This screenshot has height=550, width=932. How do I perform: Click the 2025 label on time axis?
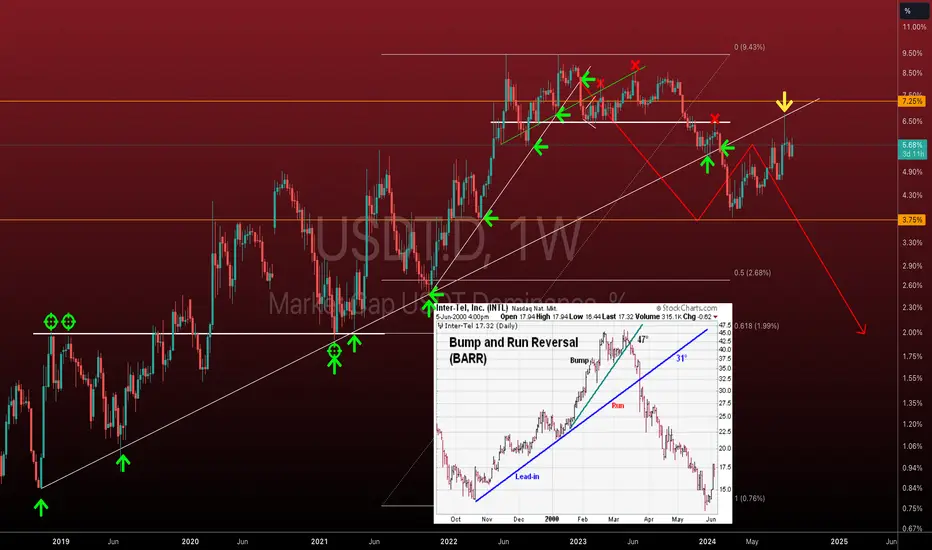tap(839, 542)
